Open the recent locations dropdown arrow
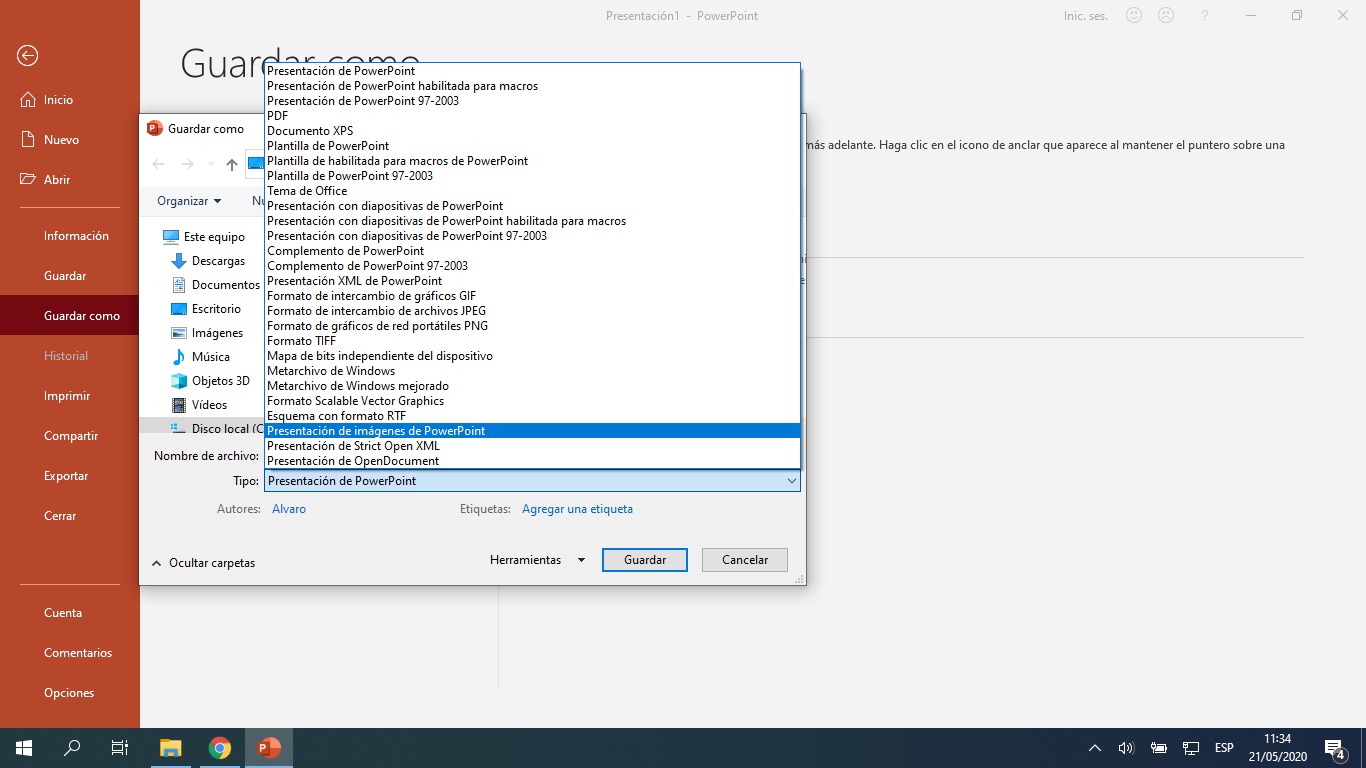1366x768 pixels. pyautogui.click(x=211, y=164)
